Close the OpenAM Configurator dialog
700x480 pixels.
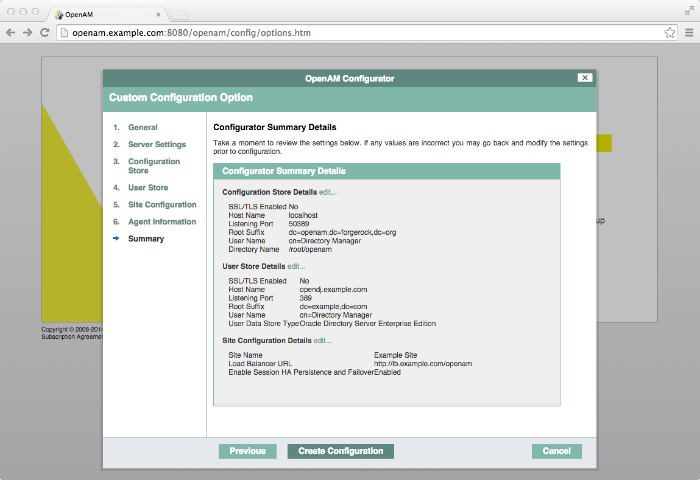(x=585, y=78)
